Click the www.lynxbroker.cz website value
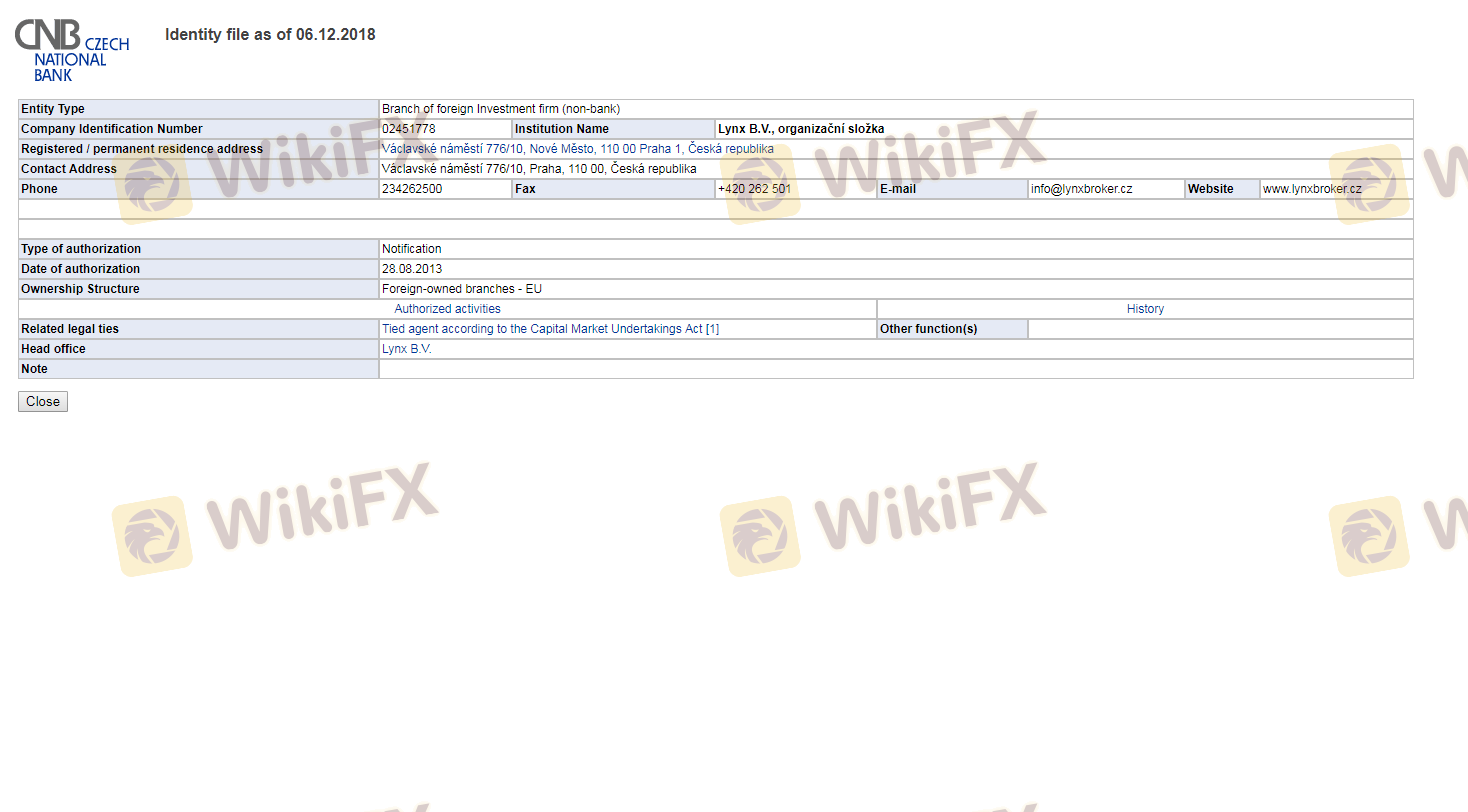1468x812 pixels. [x=1312, y=189]
